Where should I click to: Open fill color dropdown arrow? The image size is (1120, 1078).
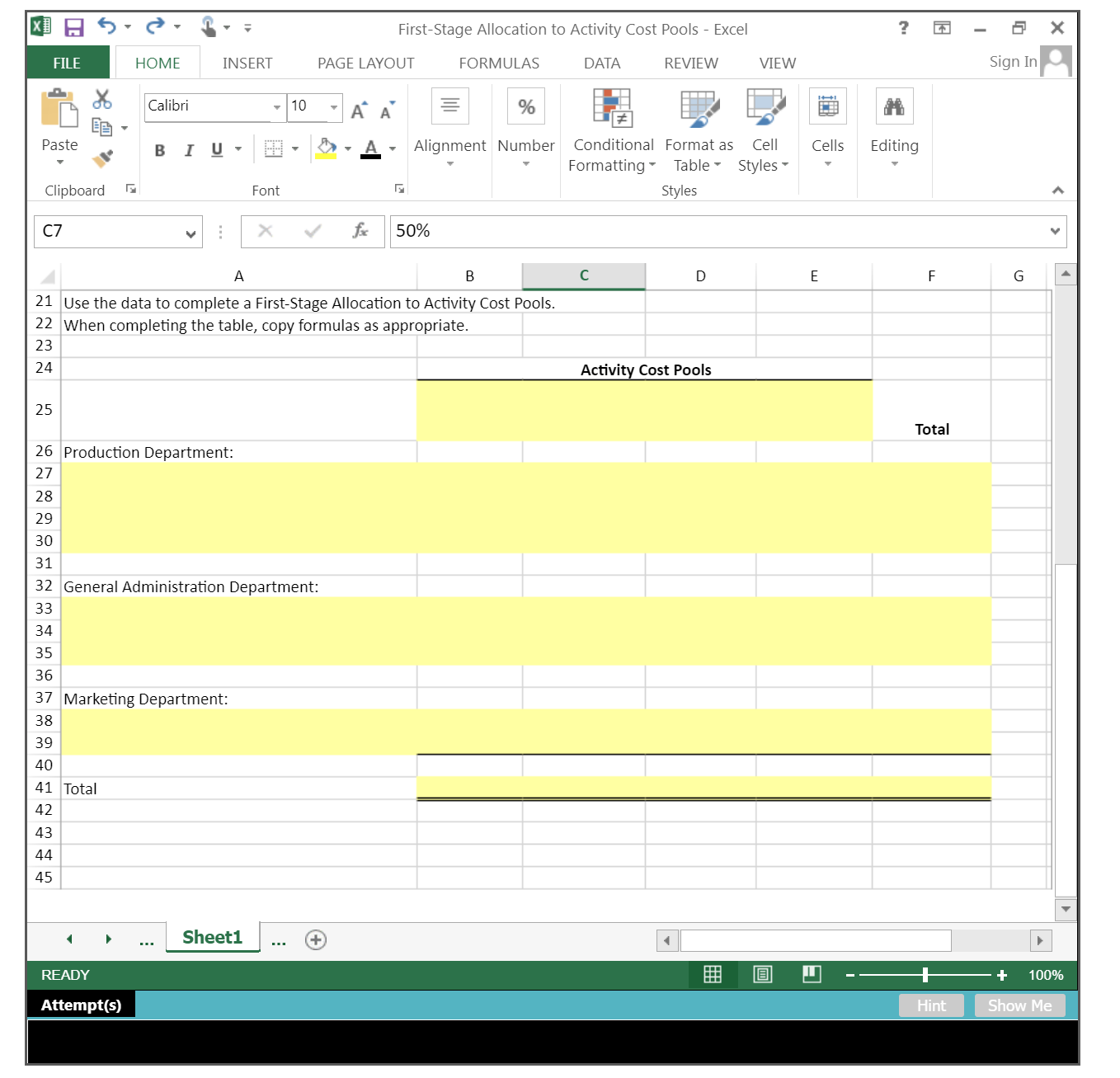(x=348, y=149)
